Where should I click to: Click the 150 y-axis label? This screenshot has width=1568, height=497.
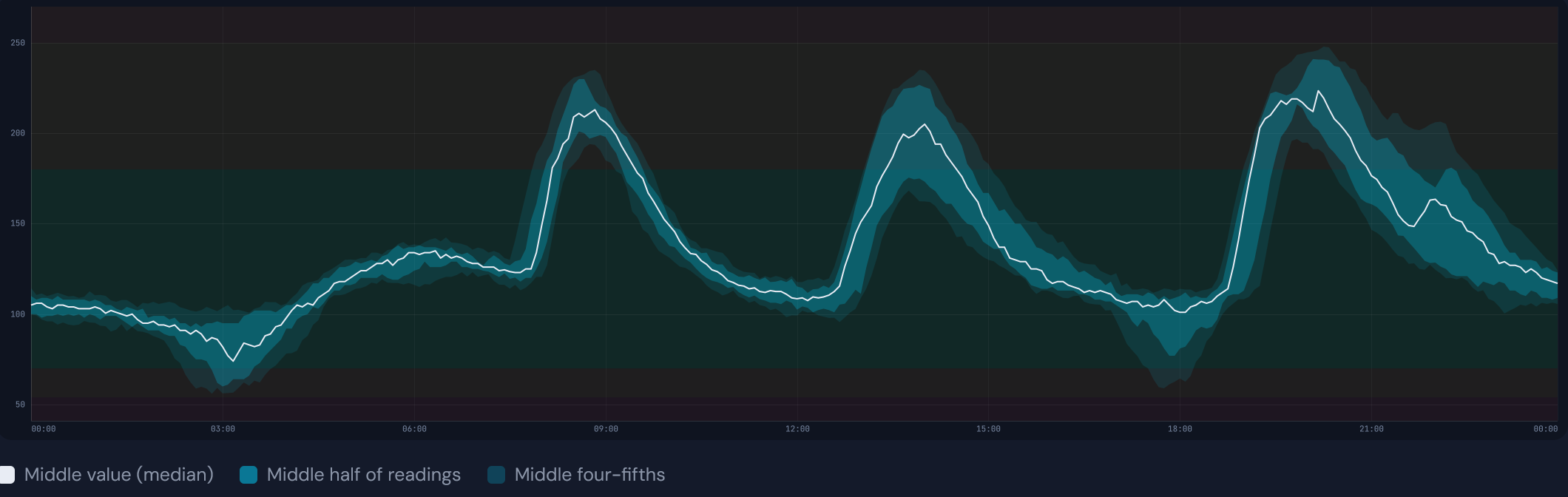pos(18,223)
